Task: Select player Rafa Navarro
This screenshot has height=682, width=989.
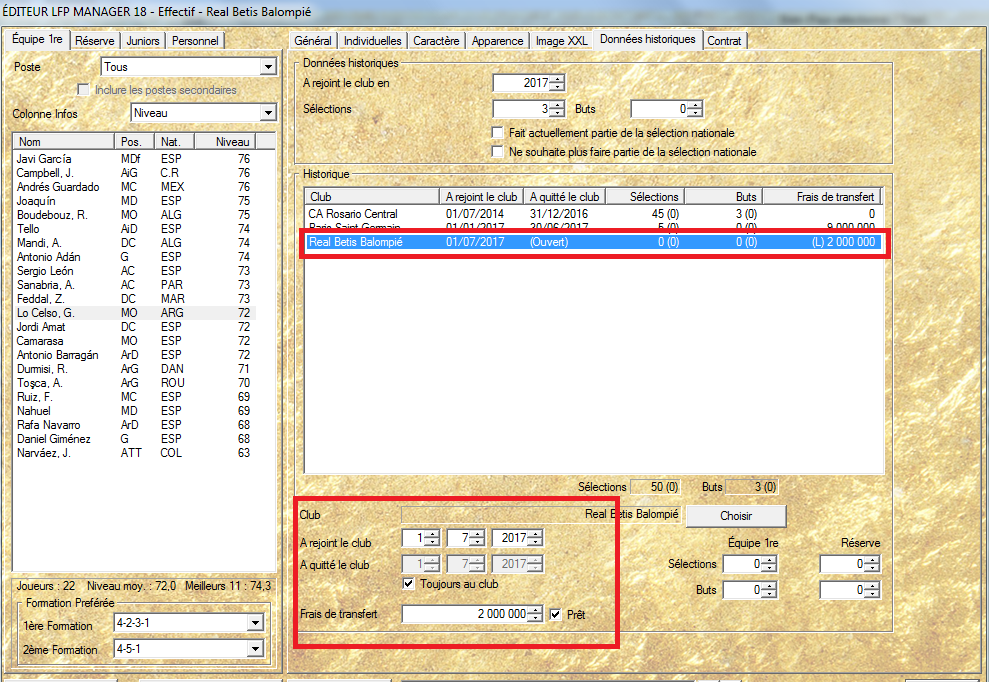Action: (x=135, y=425)
